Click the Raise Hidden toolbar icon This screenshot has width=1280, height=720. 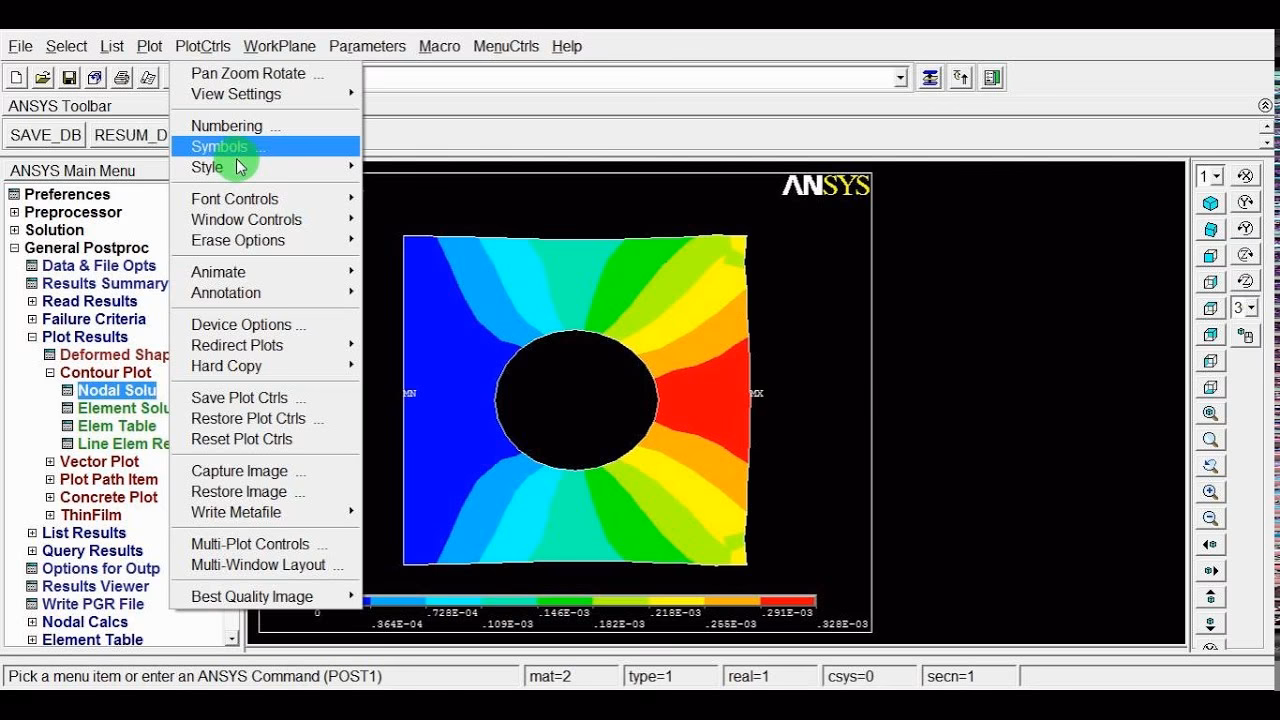click(x=930, y=78)
